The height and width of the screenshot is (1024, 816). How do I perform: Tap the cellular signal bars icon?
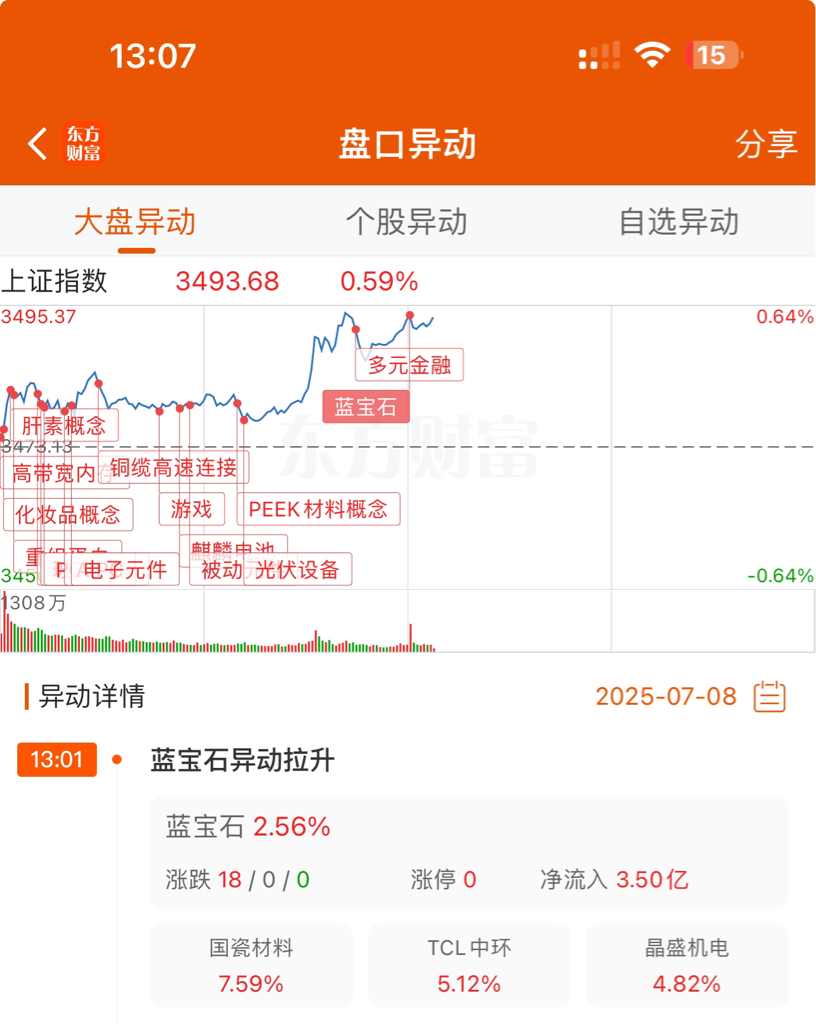pos(599,56)
